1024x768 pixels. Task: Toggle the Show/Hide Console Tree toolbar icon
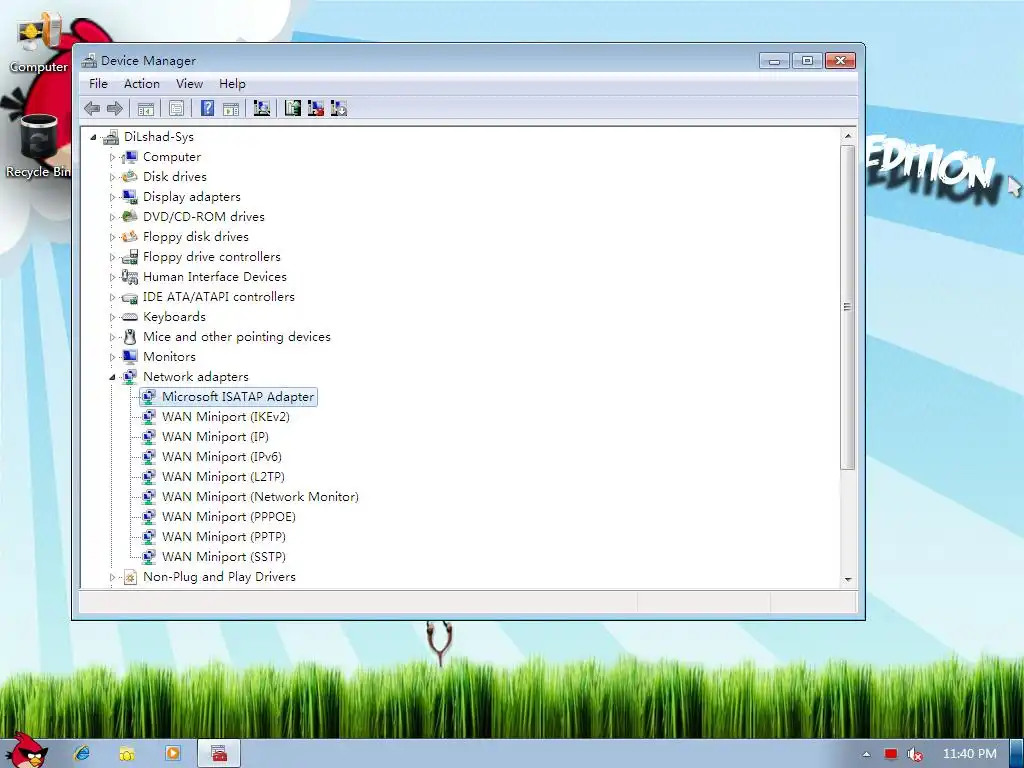click(x=146, y=108)
